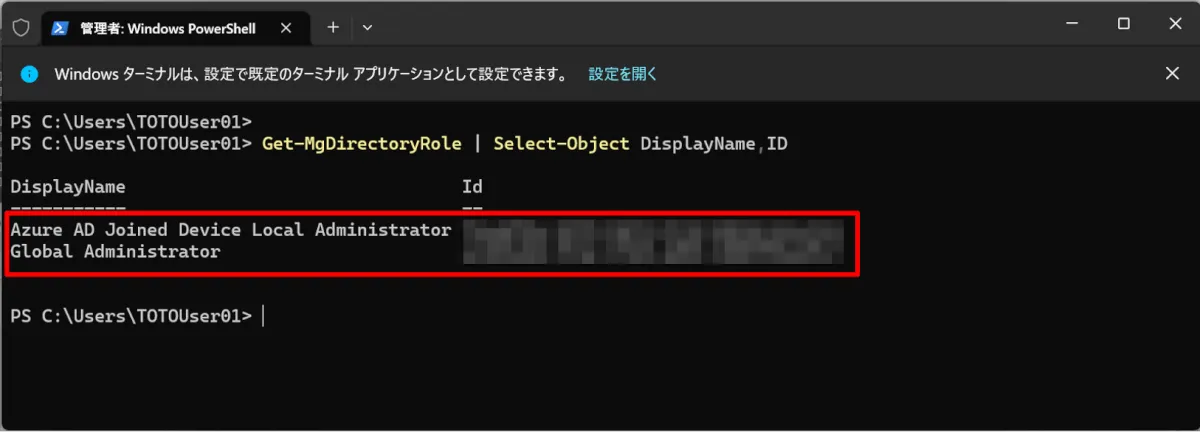
Task: Click the notification message about Windows ターミナル
Action: click(311, 74)
